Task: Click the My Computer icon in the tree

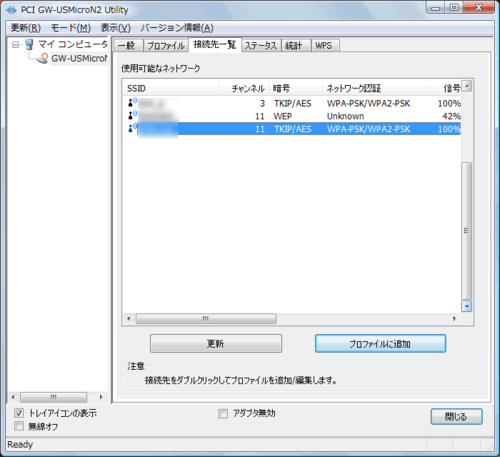Action: tap(29, 44)
